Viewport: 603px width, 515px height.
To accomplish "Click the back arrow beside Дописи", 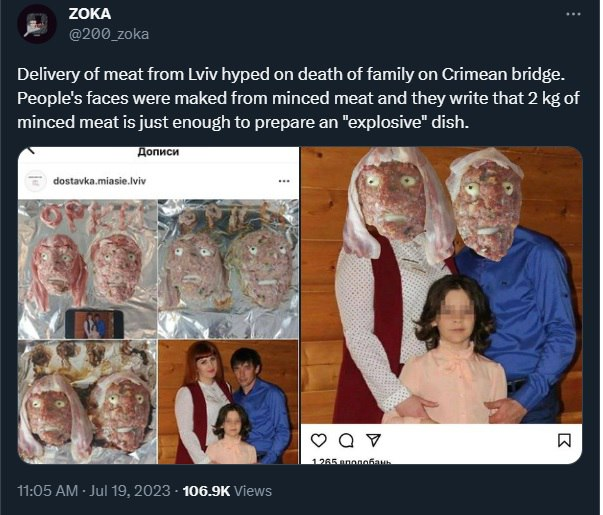I will click(x=31, y=151).
